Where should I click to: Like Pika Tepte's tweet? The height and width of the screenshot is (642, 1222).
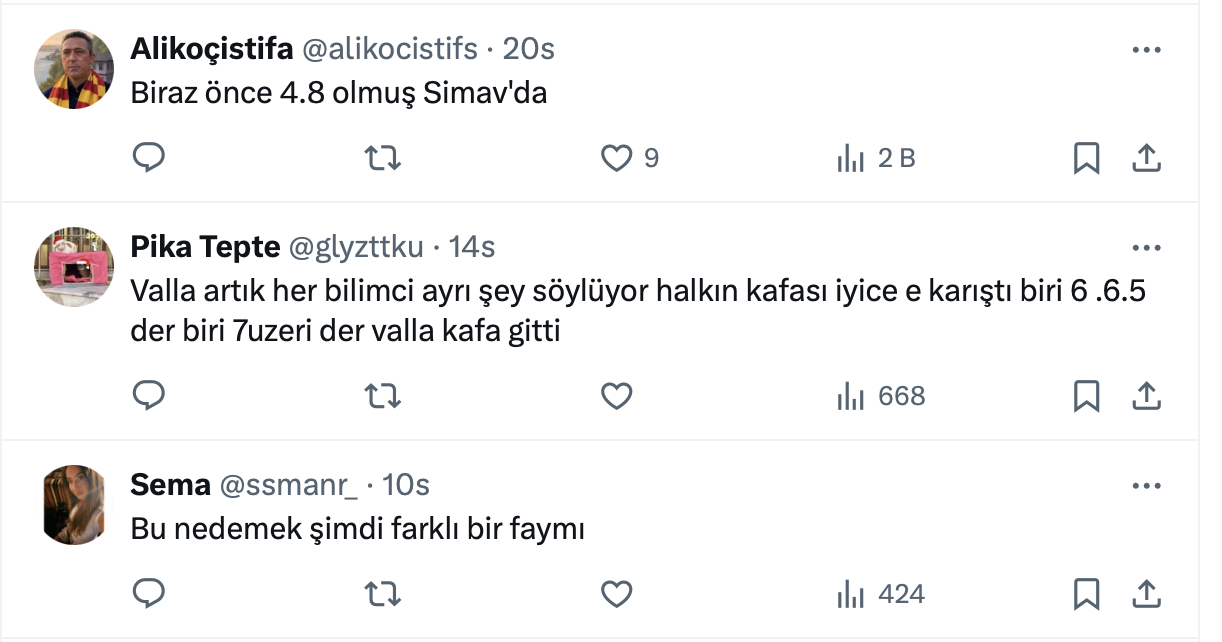click(x=617, y=396)
